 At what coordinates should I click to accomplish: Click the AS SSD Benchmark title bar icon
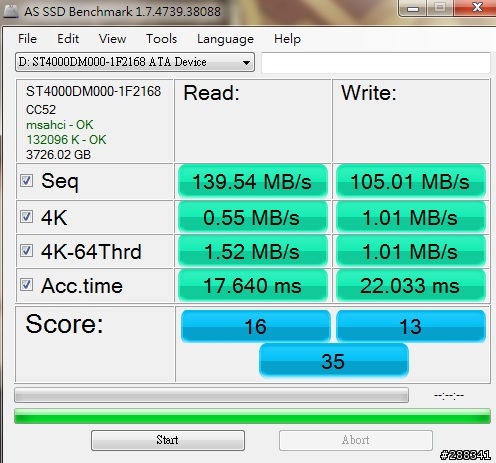(x=11, y=11)
